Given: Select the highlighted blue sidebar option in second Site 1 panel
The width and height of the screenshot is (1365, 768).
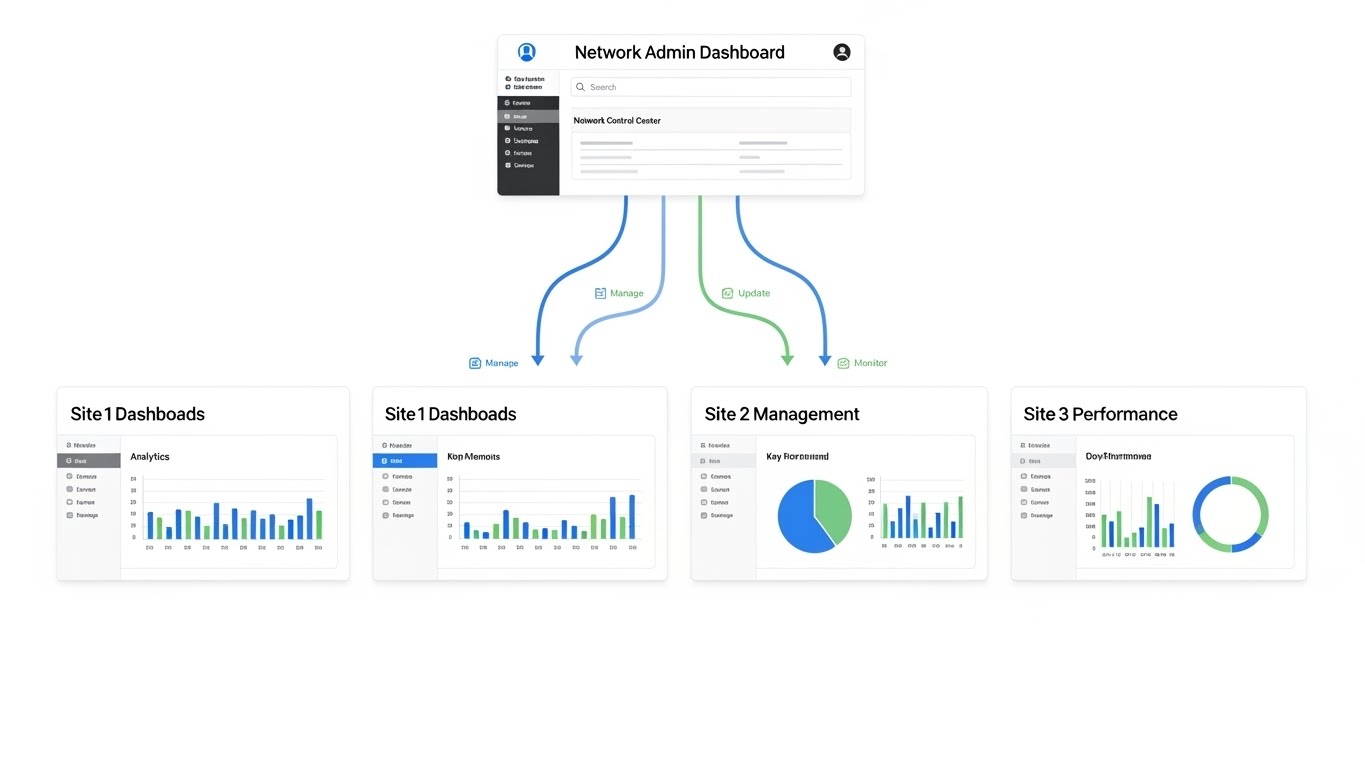Looking at the screenshot, I should pos(404,460).
